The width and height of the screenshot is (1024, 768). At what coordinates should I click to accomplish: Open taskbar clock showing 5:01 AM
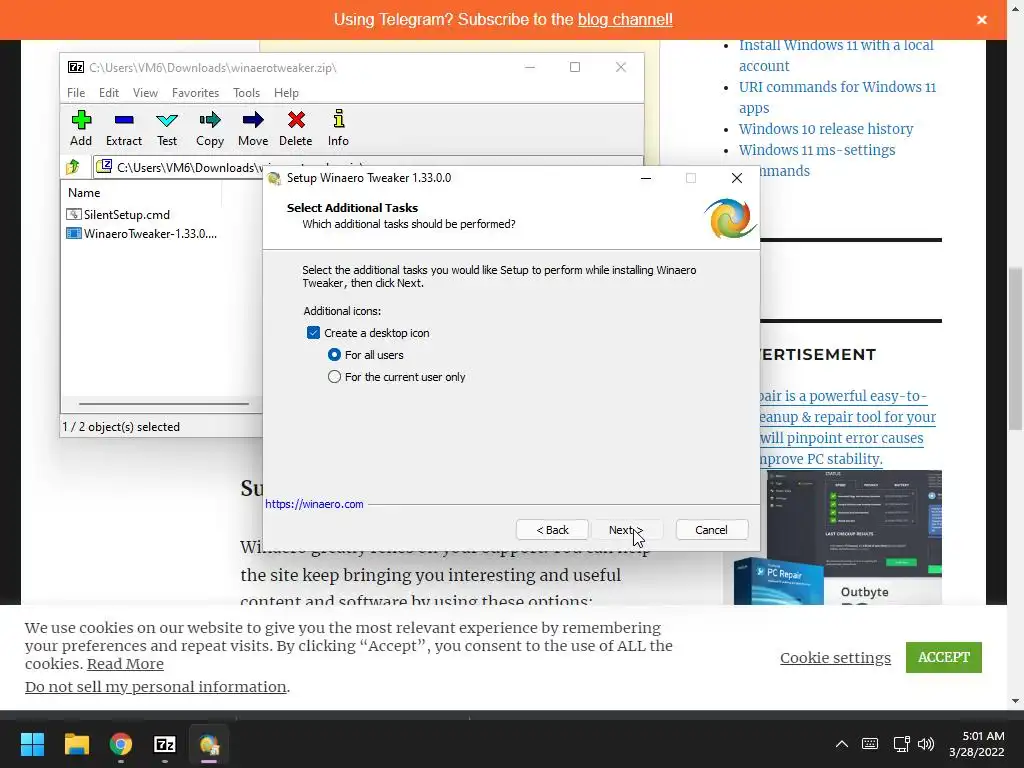click(x=976, y=744)
